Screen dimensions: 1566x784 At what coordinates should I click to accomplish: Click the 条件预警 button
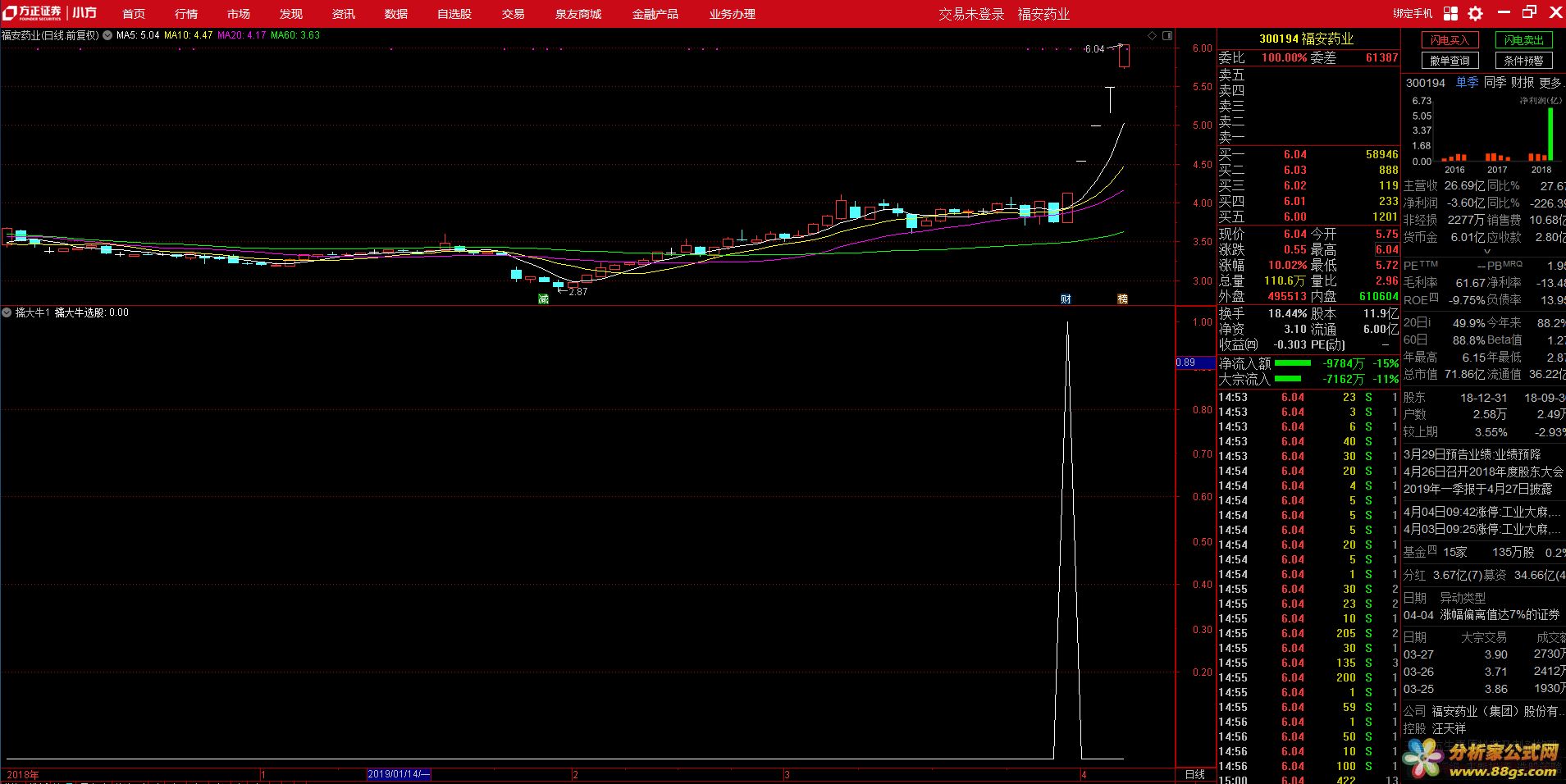tap(1524, 61)
